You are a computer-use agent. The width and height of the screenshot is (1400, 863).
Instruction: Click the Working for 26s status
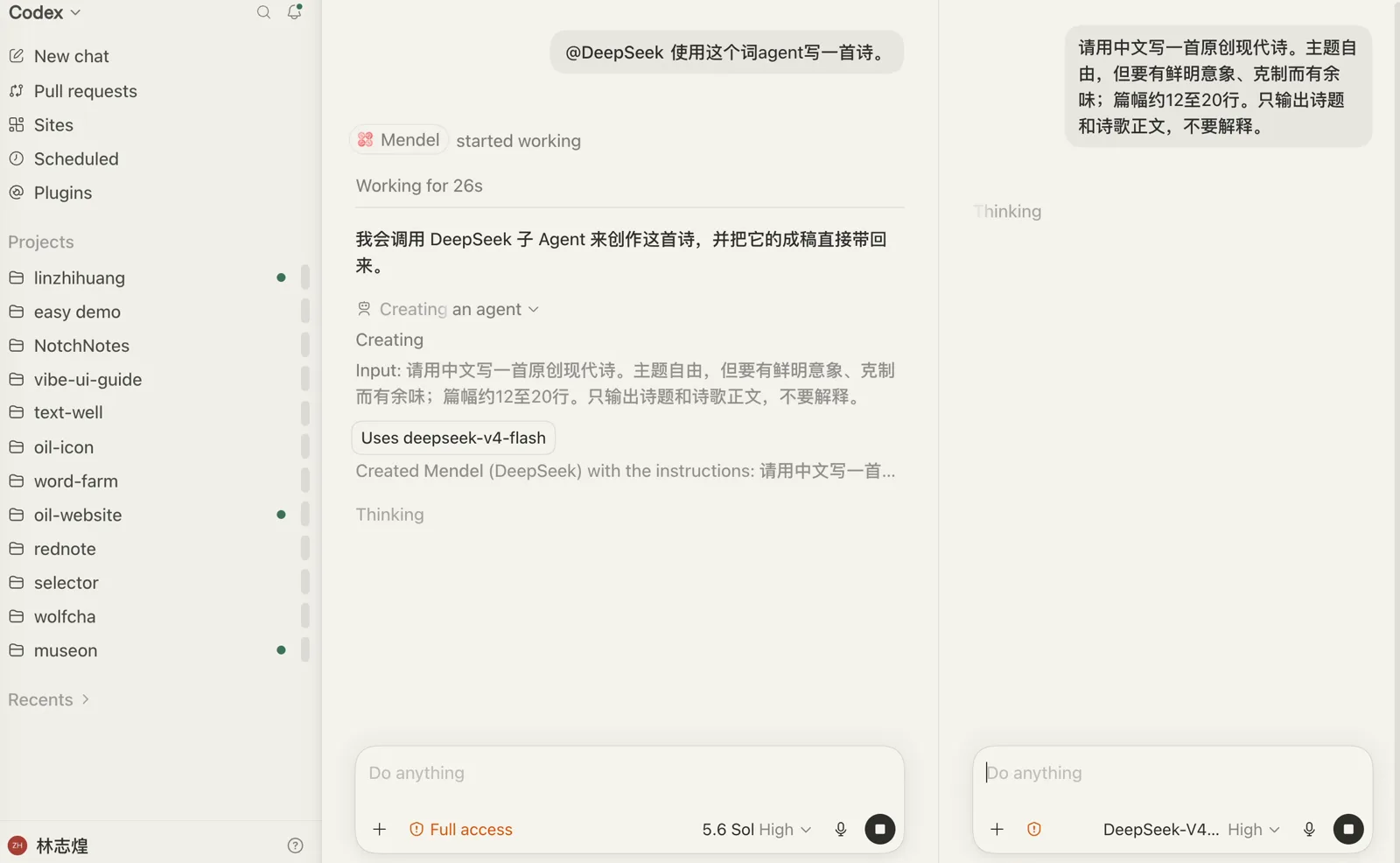click(419, 186)
